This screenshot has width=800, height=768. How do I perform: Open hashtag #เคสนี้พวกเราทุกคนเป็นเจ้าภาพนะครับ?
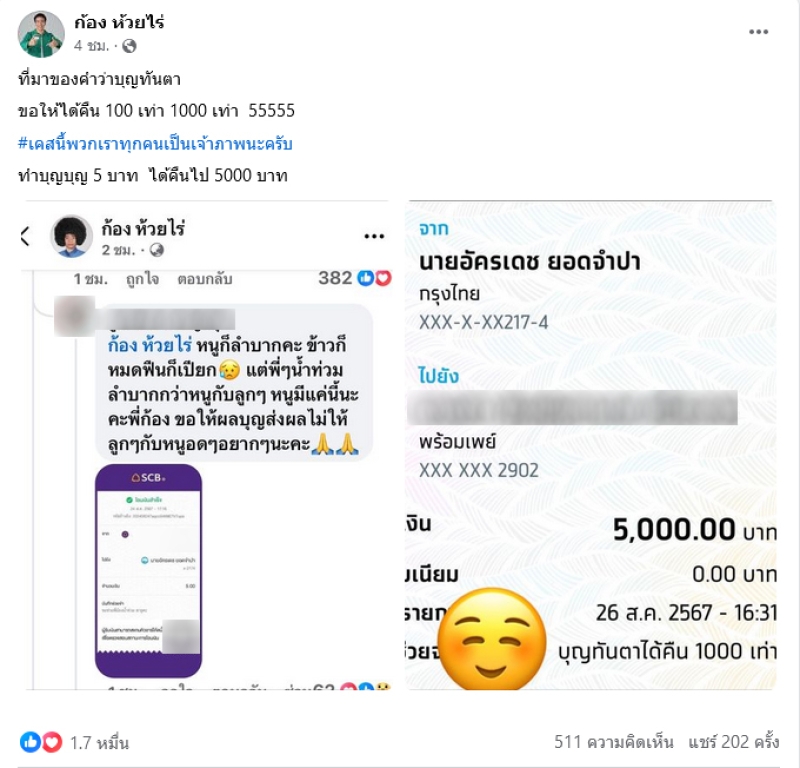tap(155, 144)
